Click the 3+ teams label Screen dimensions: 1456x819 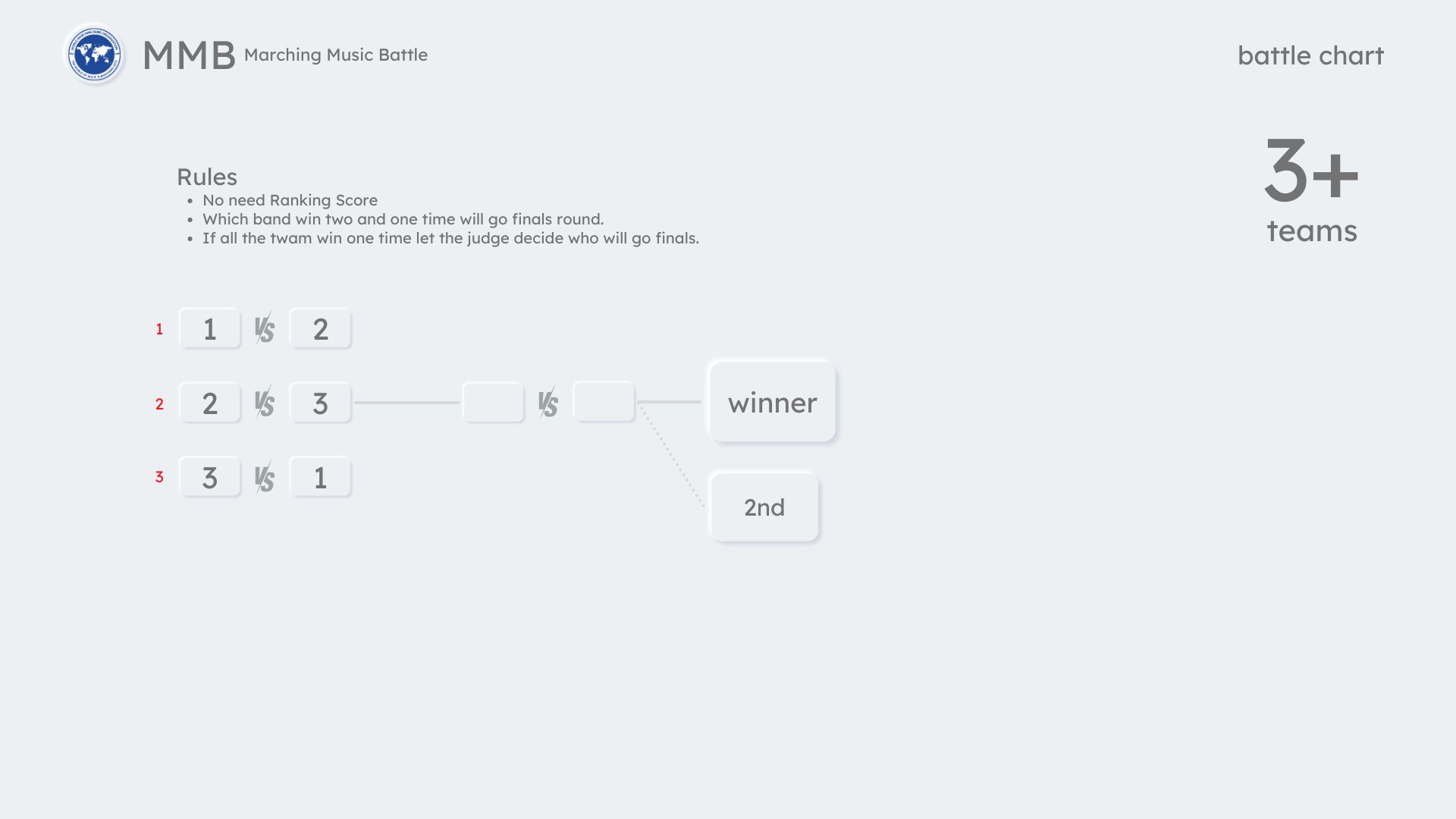tap(1311, 190)
